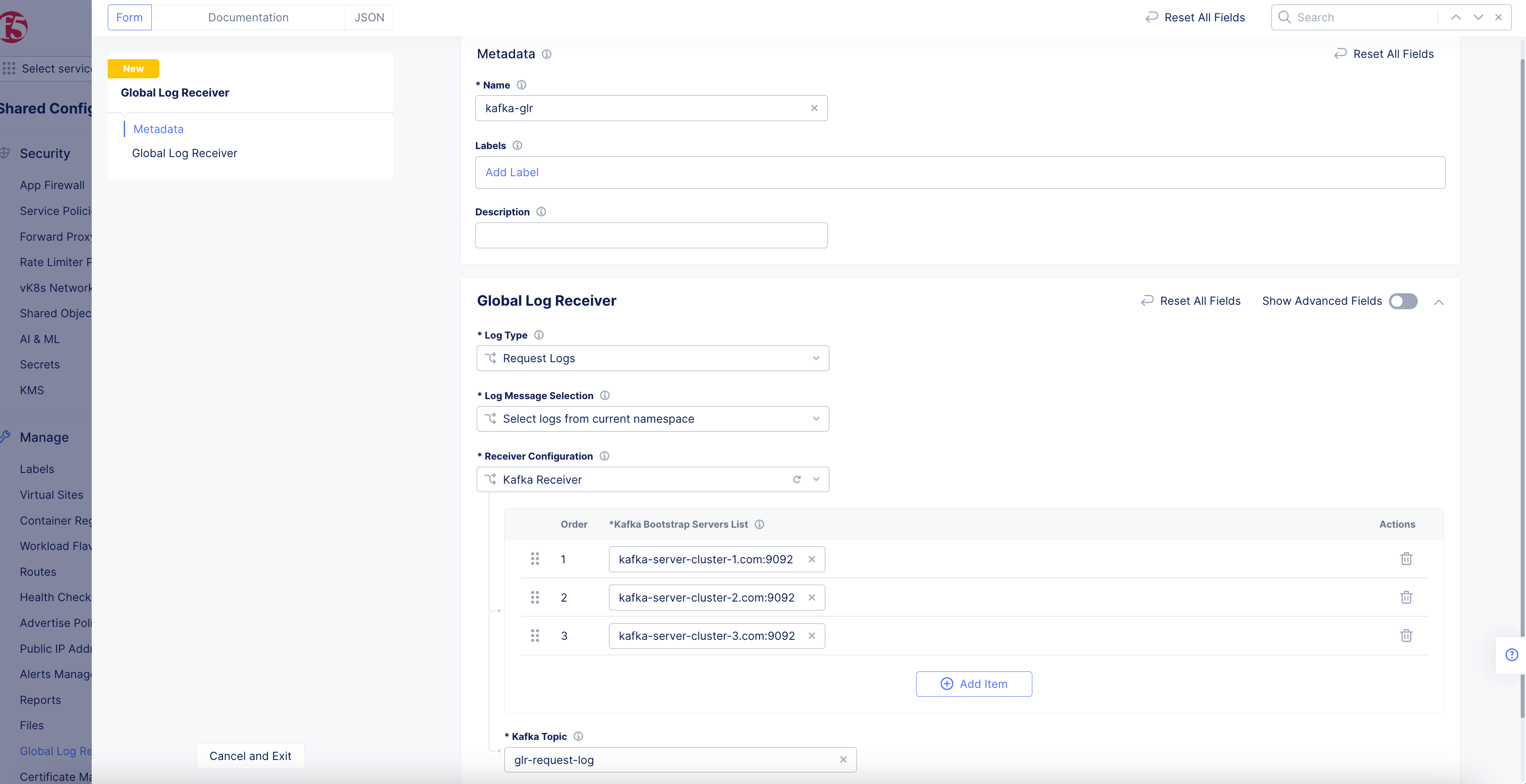Switch to the JSON tab

369,17
